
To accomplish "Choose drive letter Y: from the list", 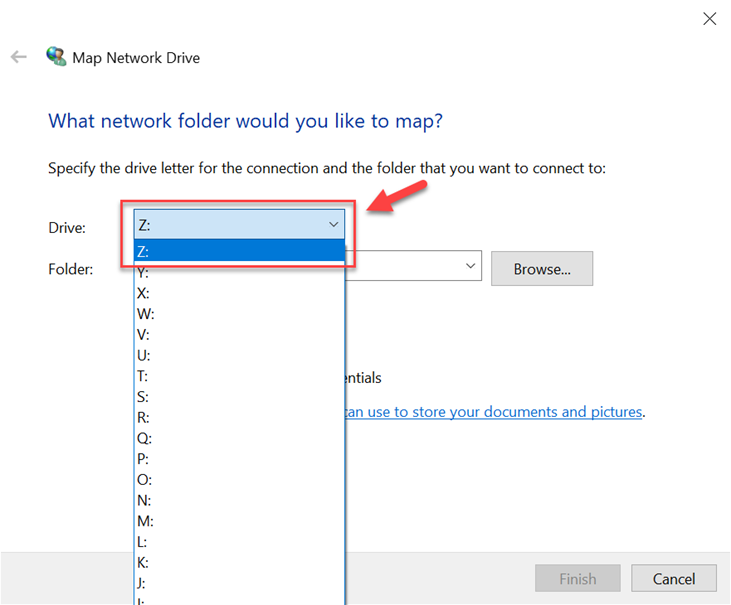I will (x=238, y=272).
